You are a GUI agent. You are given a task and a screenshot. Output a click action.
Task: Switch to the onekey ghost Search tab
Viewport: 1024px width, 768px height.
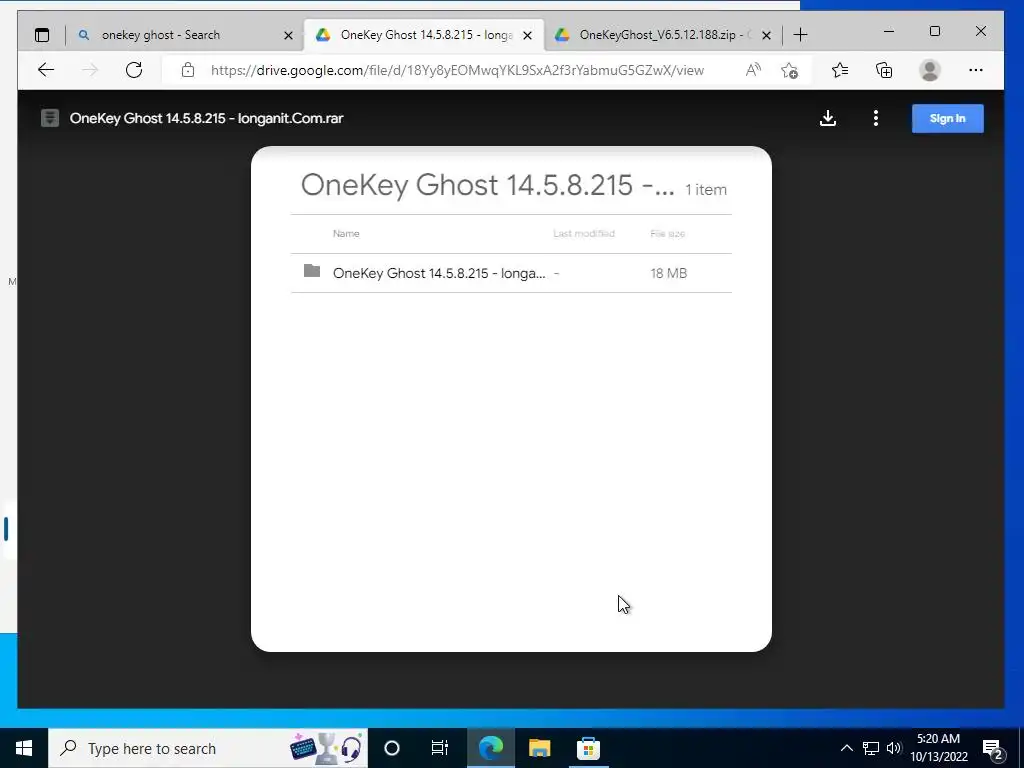[x=184, y=35]
